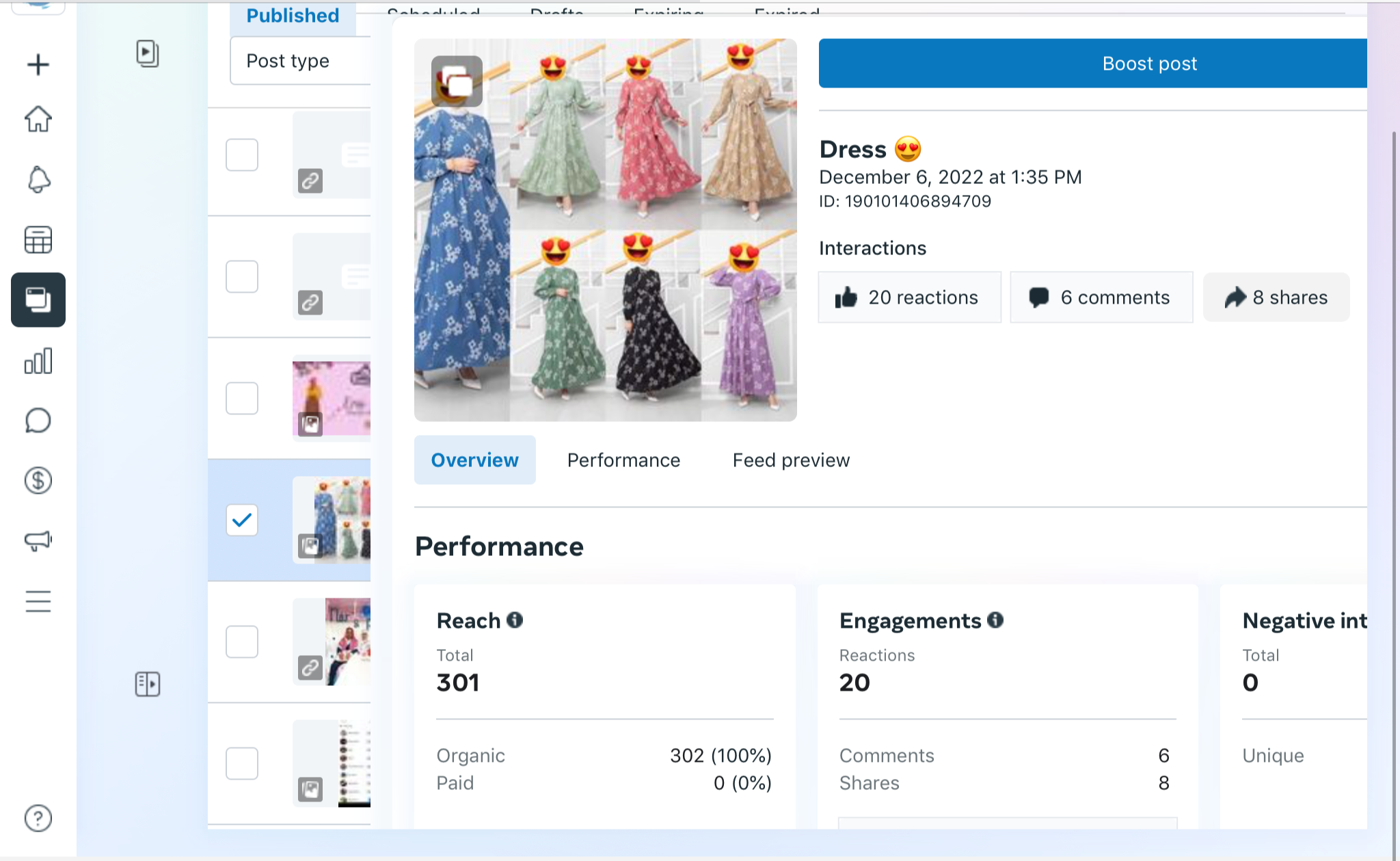The width and height of the screenshot is (1400, 861).
Task: Open notifications bell icon
Action: point(38,179)
